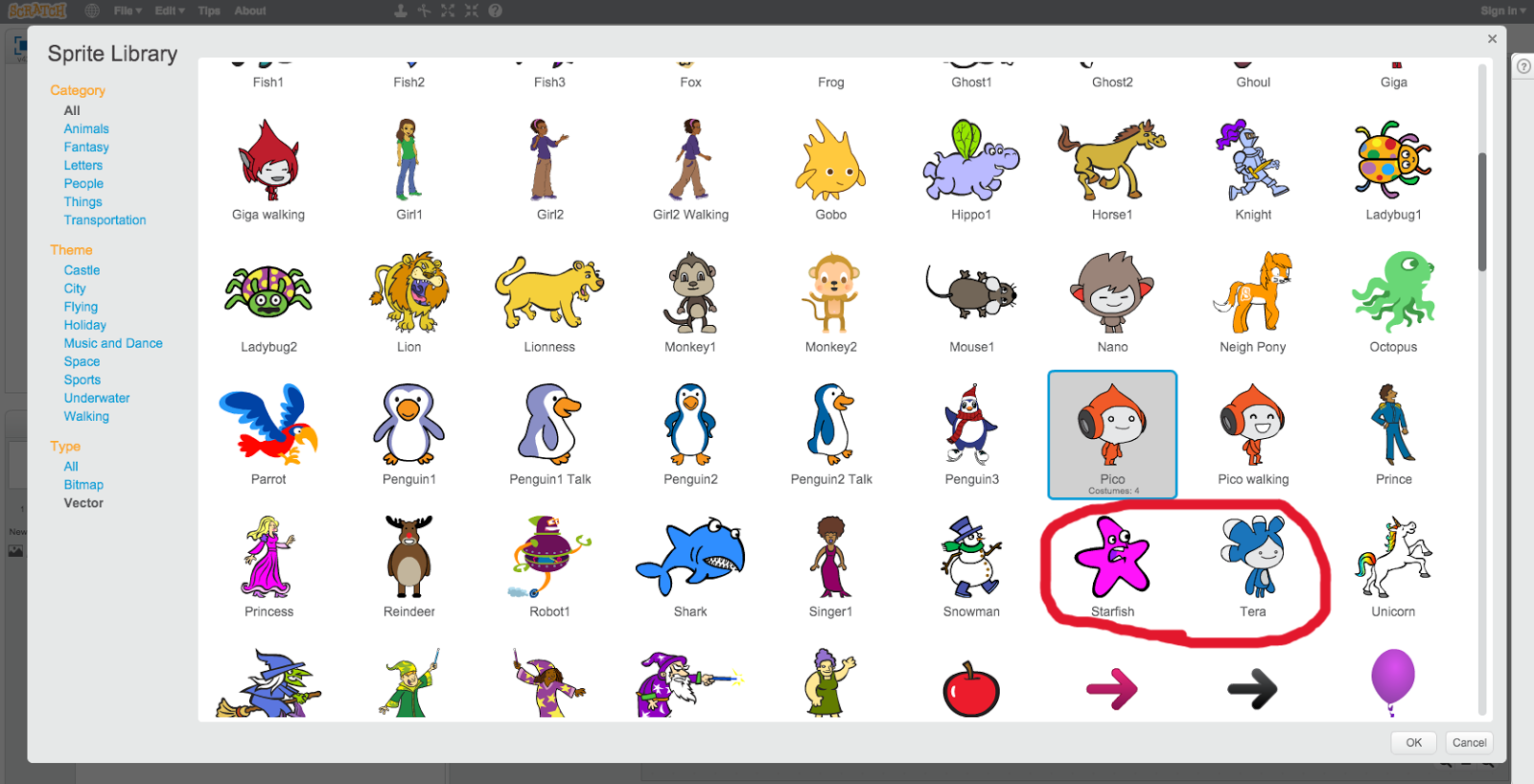This screenshot has height=784, width=1534.
Task: Click the Scratch logo in the top bar
Action: [37, 11]
